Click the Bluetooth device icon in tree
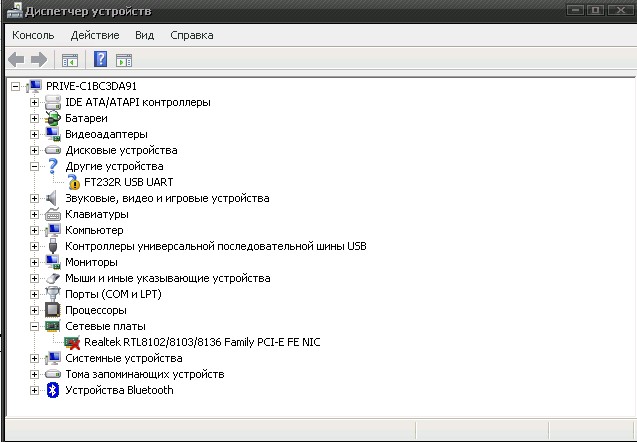This screenshot has height=442, width=637. (x=53, y=390)
